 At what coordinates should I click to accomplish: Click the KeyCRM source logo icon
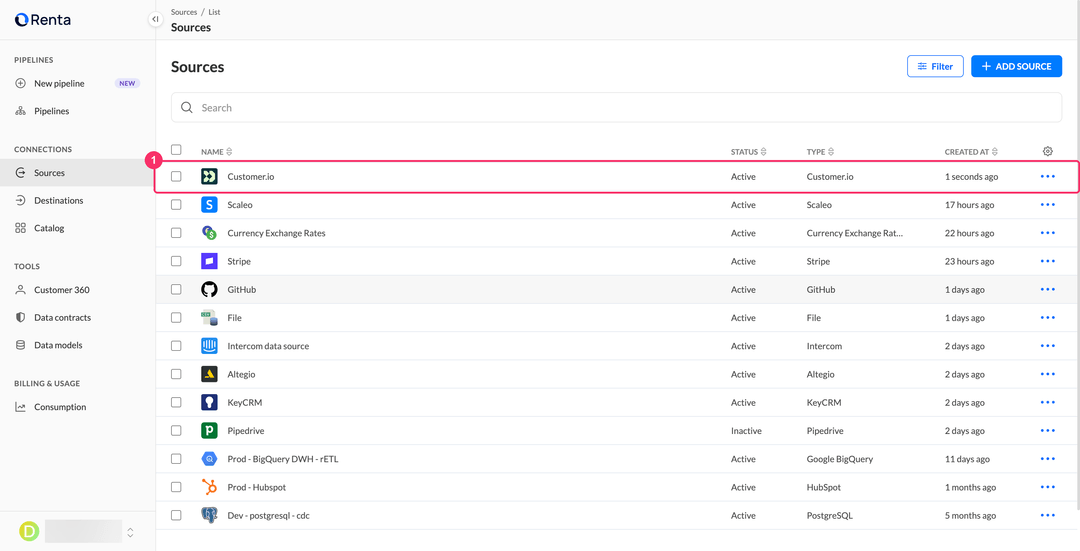pos(209,402)
